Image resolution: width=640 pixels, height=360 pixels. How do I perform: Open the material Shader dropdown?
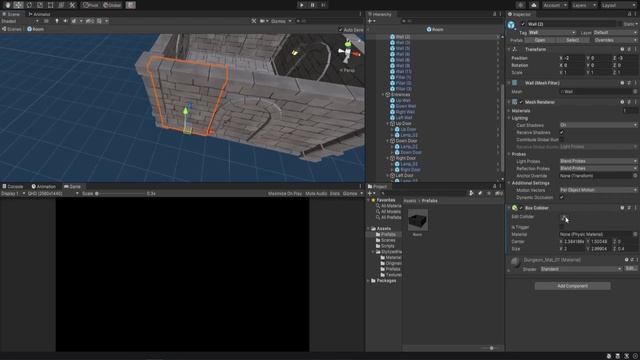[581, 269]
